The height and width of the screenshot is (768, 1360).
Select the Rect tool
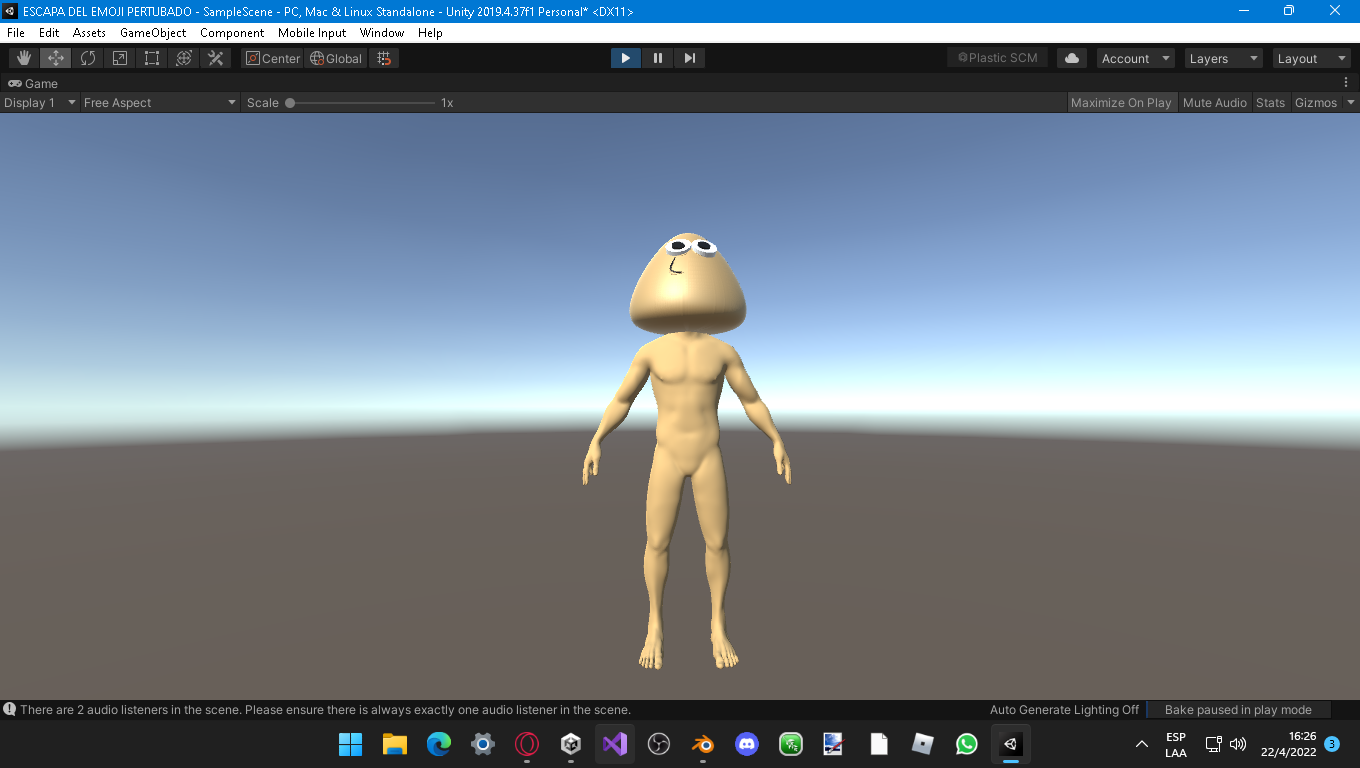152,58
